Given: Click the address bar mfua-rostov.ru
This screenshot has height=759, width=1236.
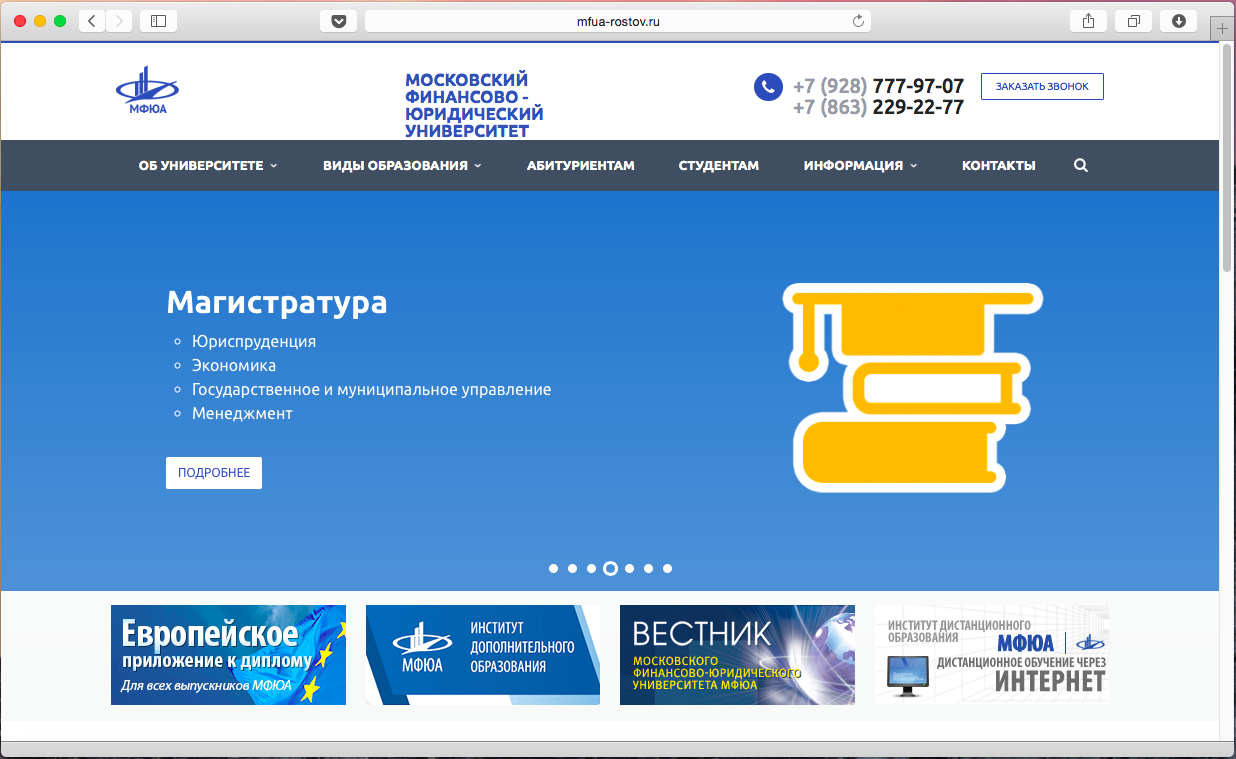Looking at the screenshot, I should (618, 21).
